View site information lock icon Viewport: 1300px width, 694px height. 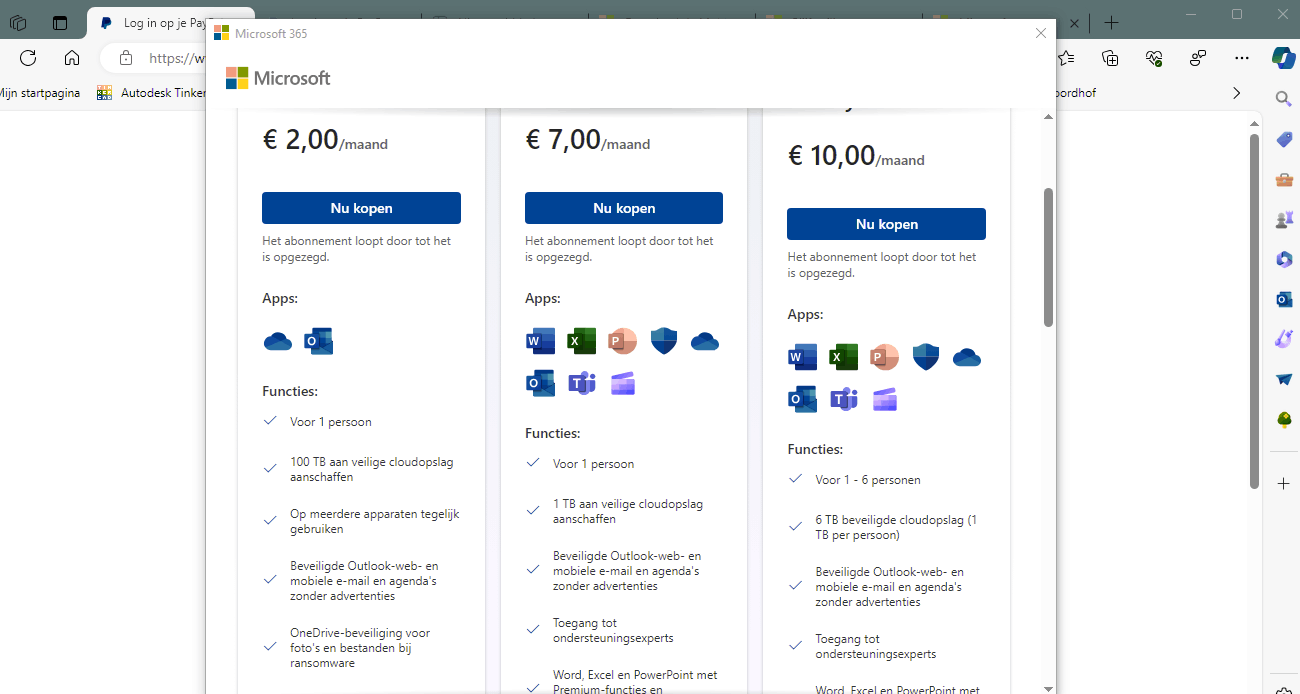point(126,58)
